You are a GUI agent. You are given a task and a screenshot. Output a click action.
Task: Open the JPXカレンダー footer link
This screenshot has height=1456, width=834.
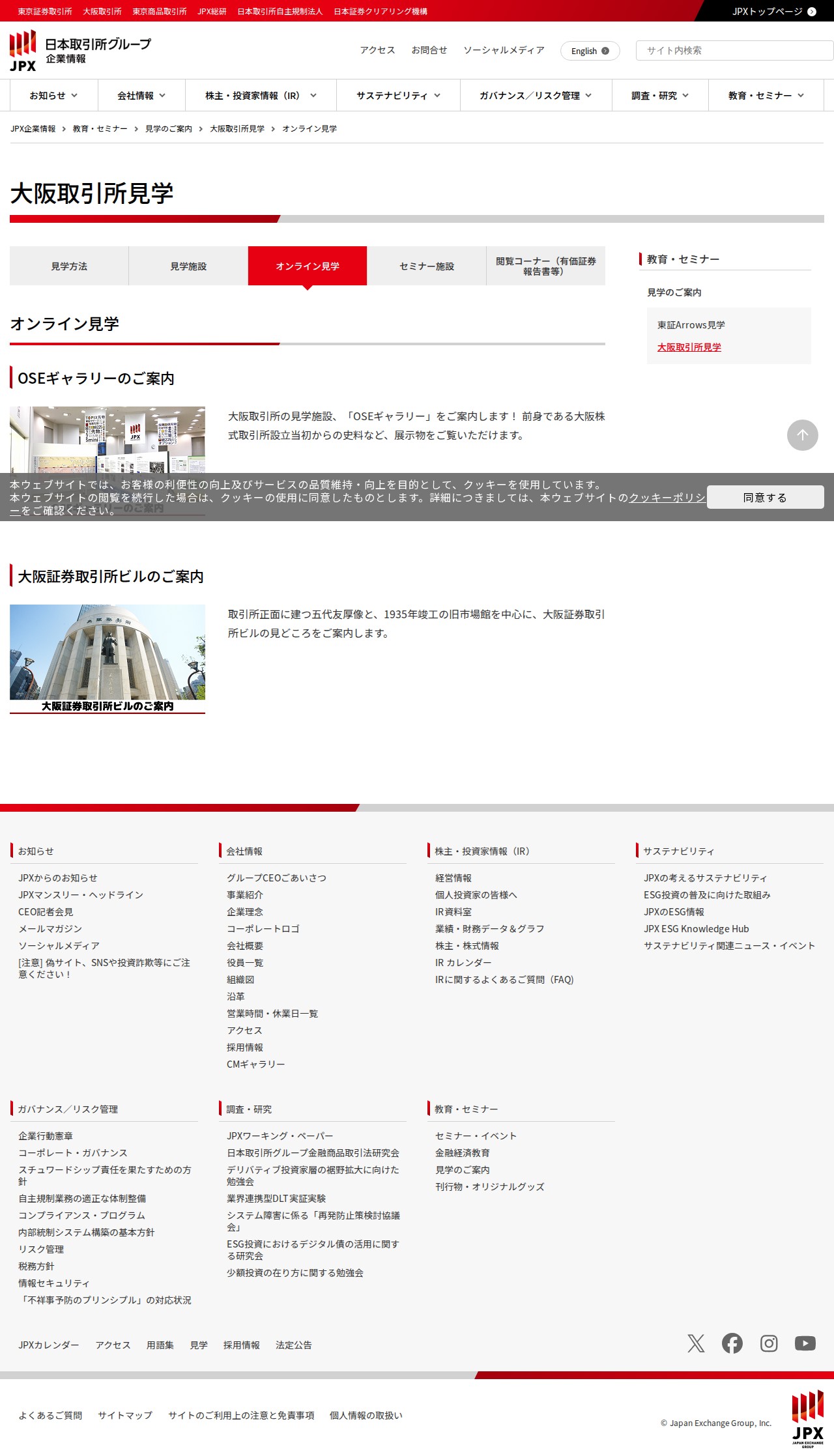tap(49, 1345)
